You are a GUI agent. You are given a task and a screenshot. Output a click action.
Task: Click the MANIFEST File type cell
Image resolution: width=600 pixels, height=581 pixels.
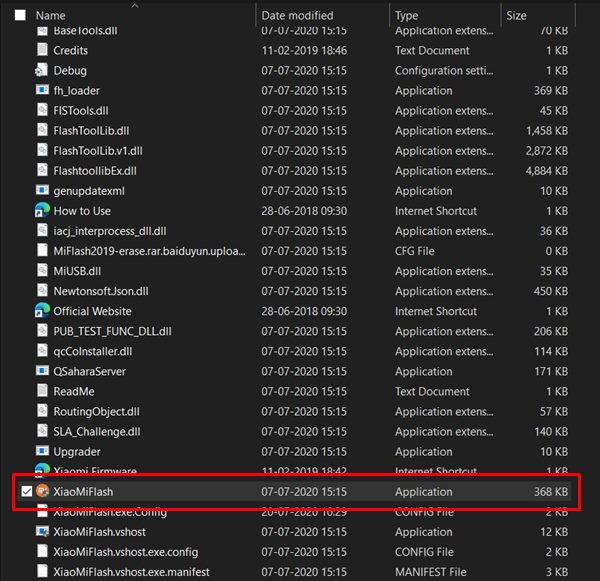(x=430, y=572)
